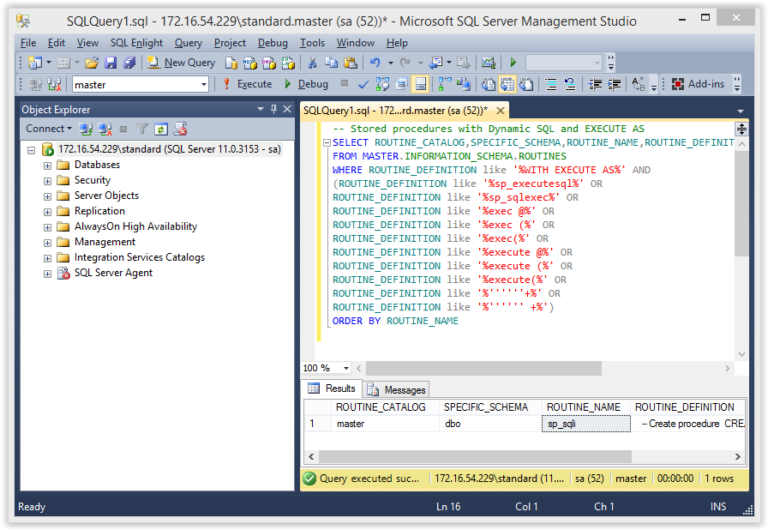The width and height of the screenshot is (768, 530).
Task: Select the sp_sqli result cell
Action: click(x=586, y=424)
